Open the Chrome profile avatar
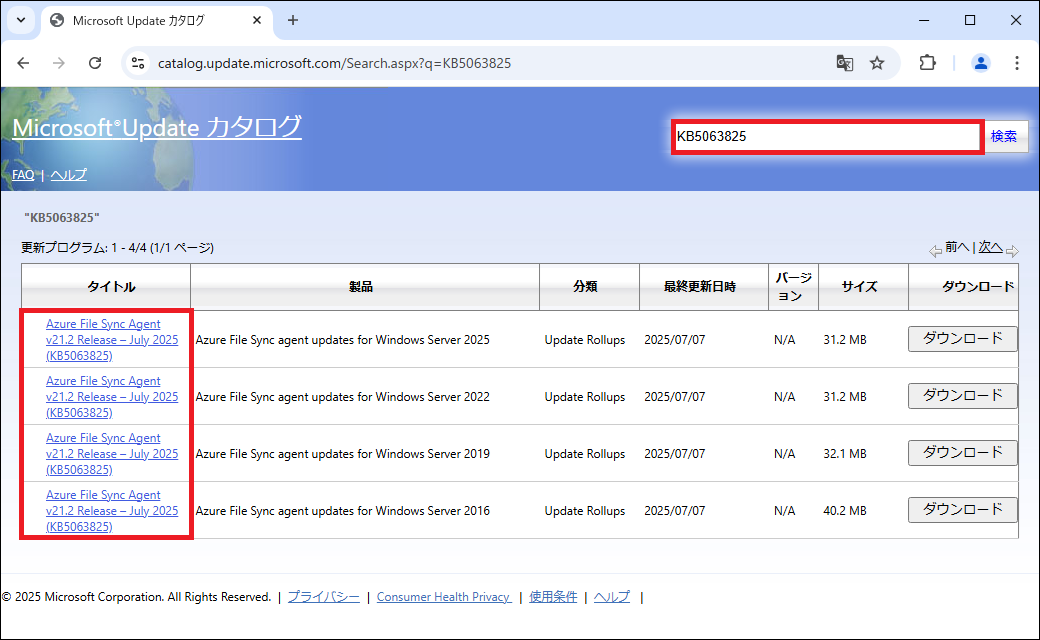 (980, 63)
